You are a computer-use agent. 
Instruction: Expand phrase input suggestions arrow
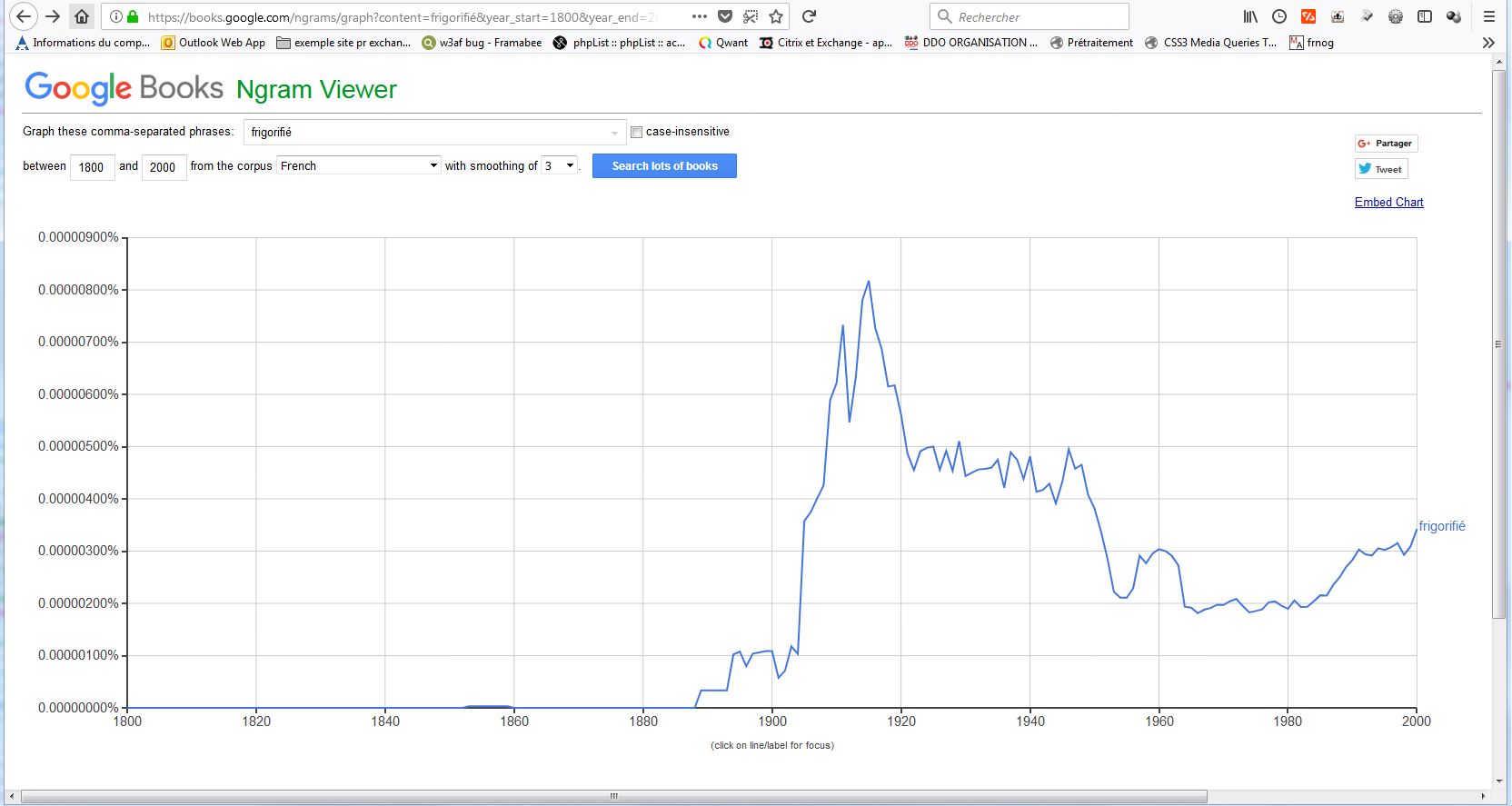(615, 133)
